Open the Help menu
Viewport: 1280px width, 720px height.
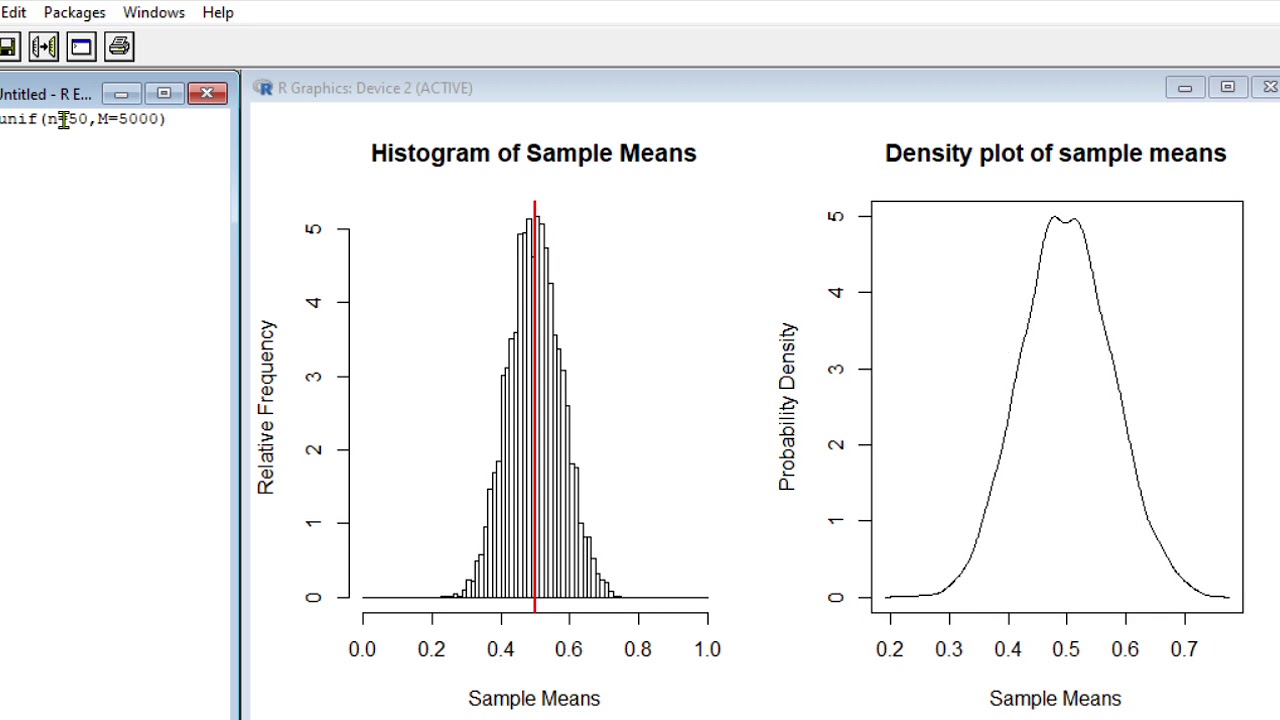coord(217,13)
